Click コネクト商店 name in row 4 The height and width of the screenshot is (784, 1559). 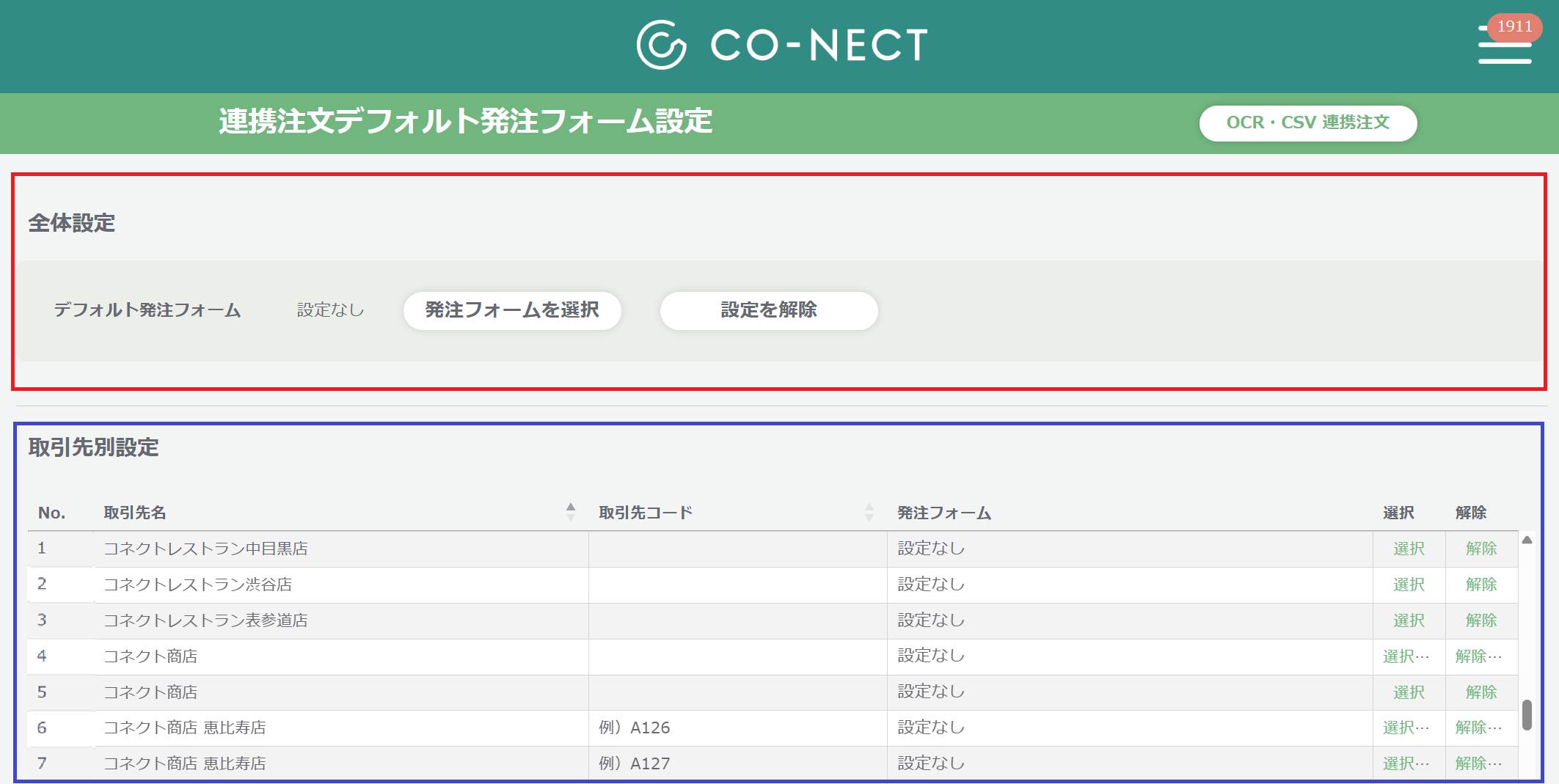click(x=150, y=656)
